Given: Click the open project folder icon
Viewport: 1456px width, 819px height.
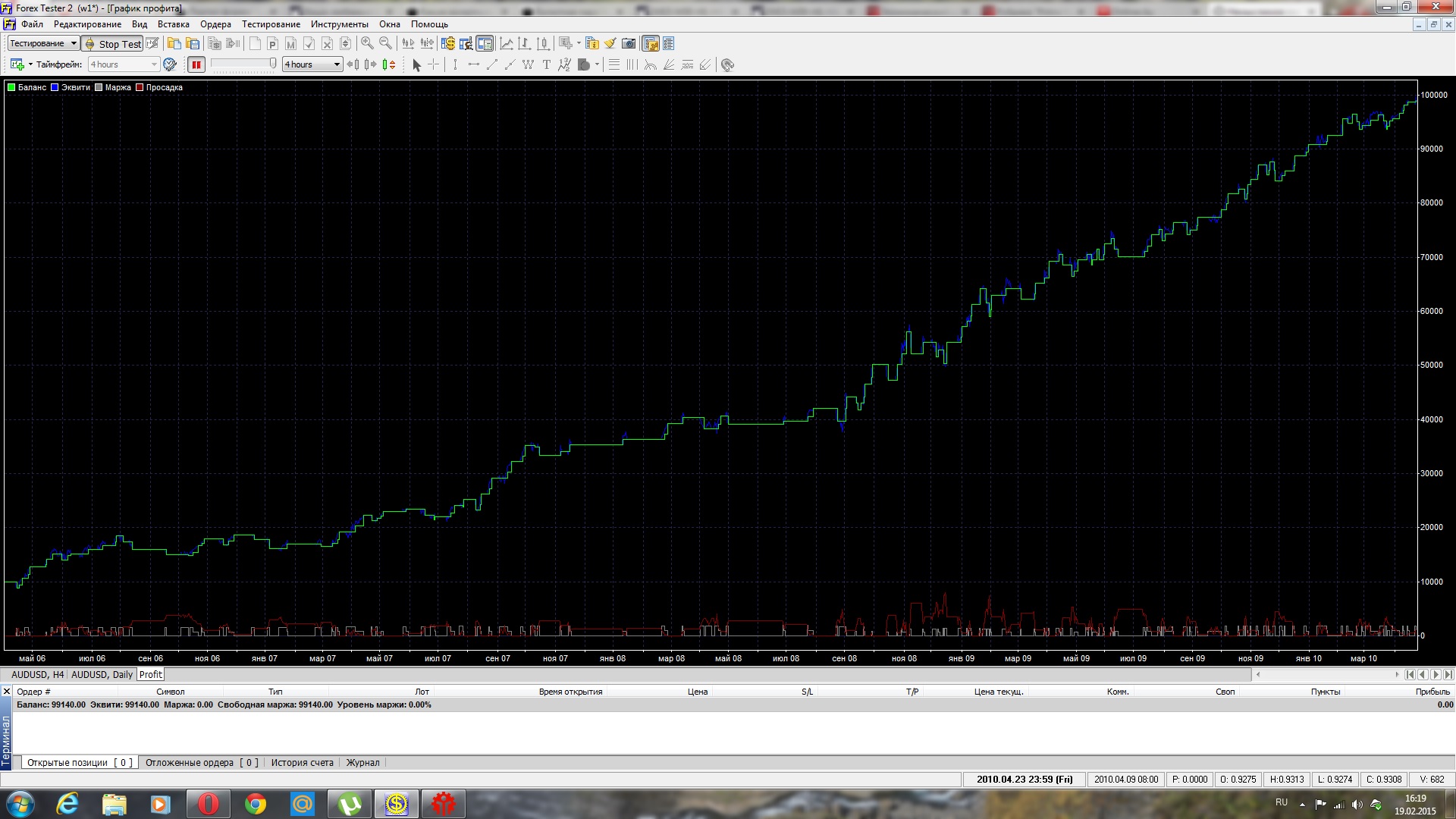Looking at the screenshot, I should (174, 43).
